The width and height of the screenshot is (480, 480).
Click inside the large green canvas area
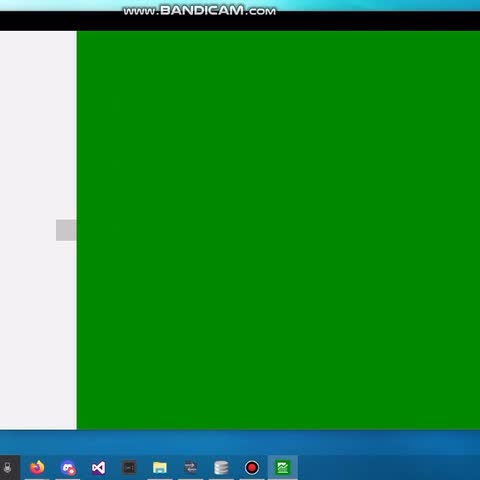(x=278, y=230)
